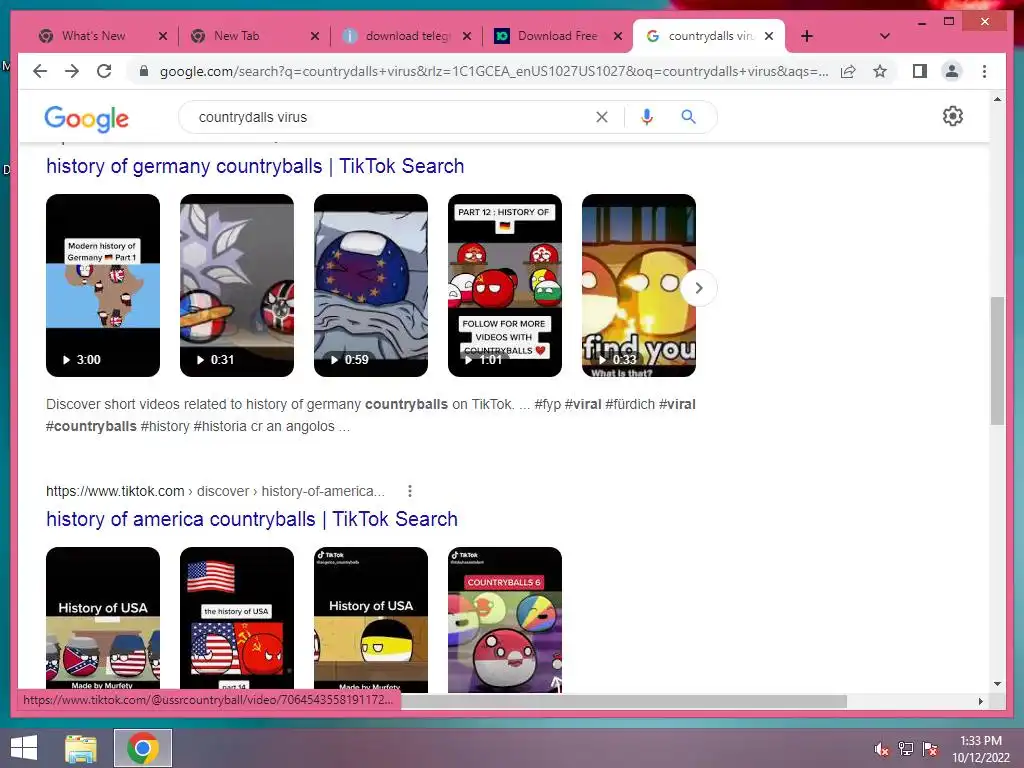
Task: Play the 0:31 TikTok video
Action: (x=236, y=285)
